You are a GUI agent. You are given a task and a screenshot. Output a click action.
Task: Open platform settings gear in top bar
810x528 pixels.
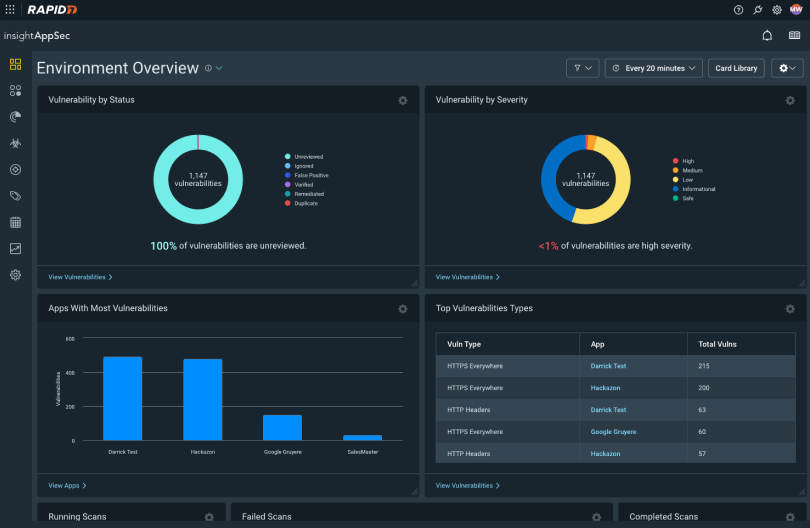(x=776, y=10)
